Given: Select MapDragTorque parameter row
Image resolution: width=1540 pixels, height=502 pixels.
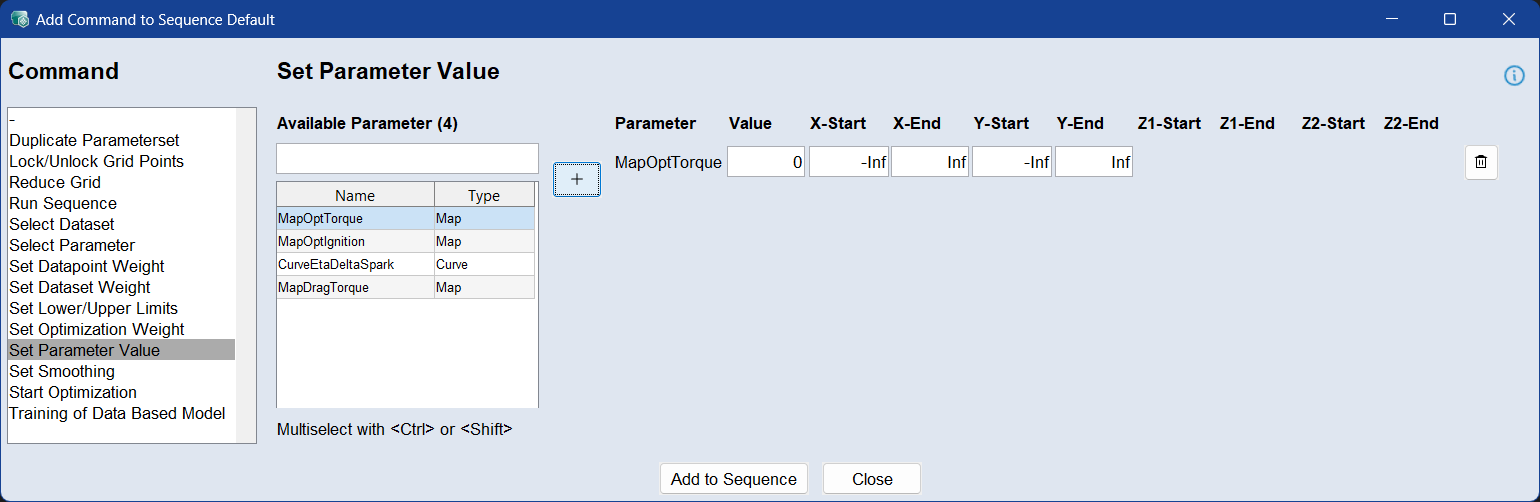Looking at the screenshot, I should [x=323, y=287].
